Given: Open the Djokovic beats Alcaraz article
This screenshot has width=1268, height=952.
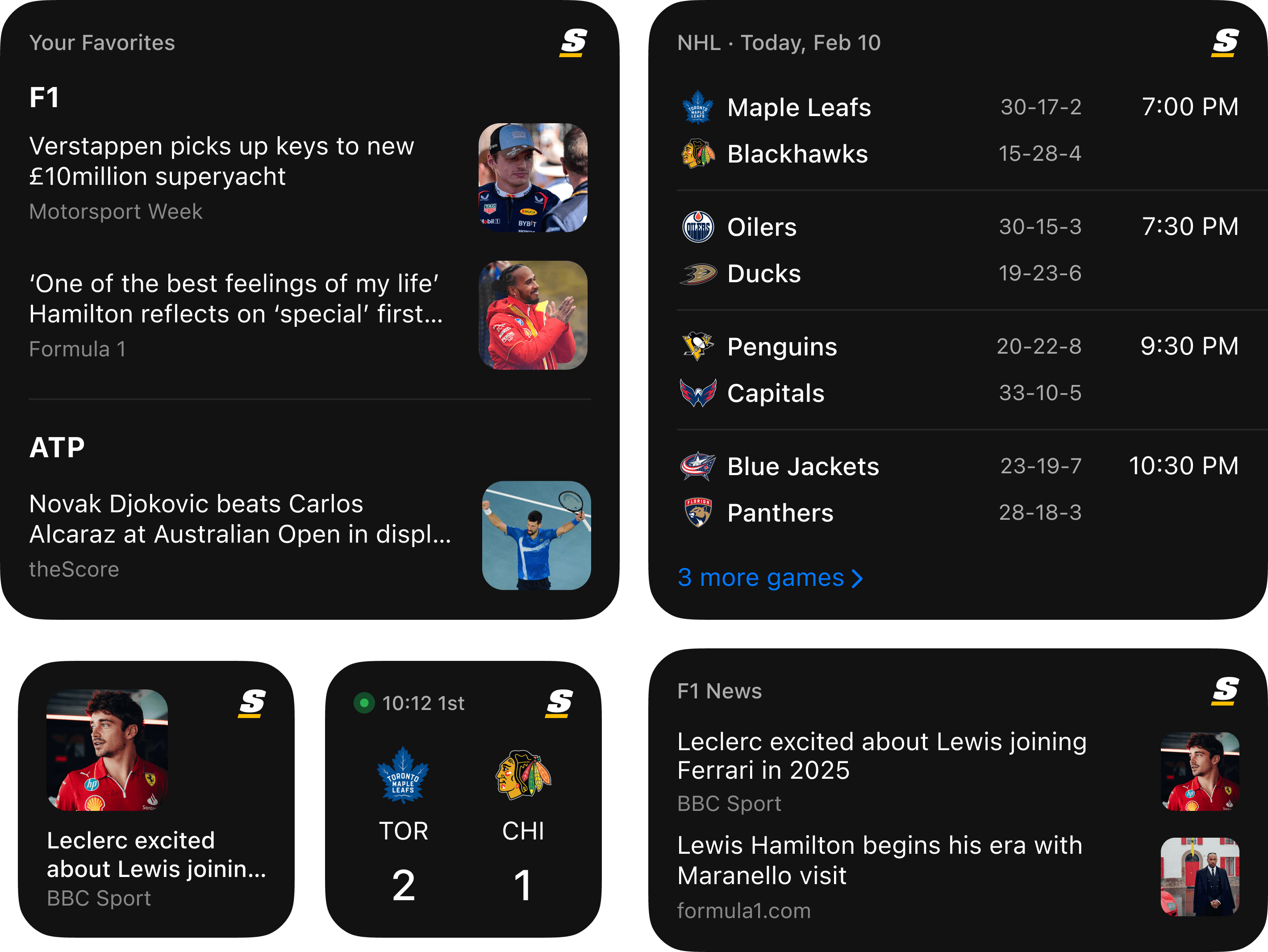Looking at the screenshot, I should click(240, 520).
